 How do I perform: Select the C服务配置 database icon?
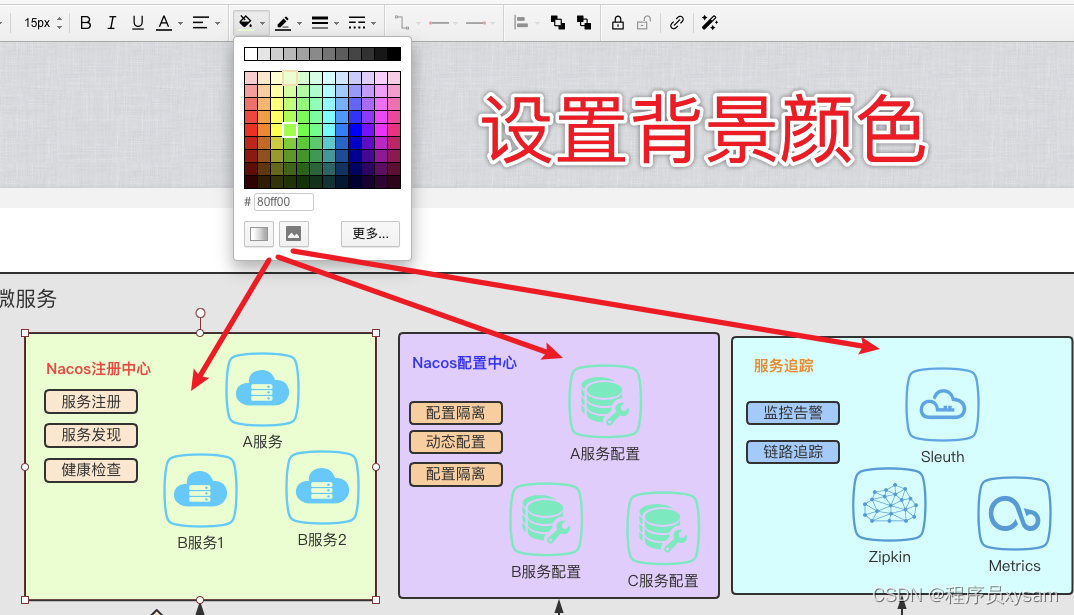(663, 529)
